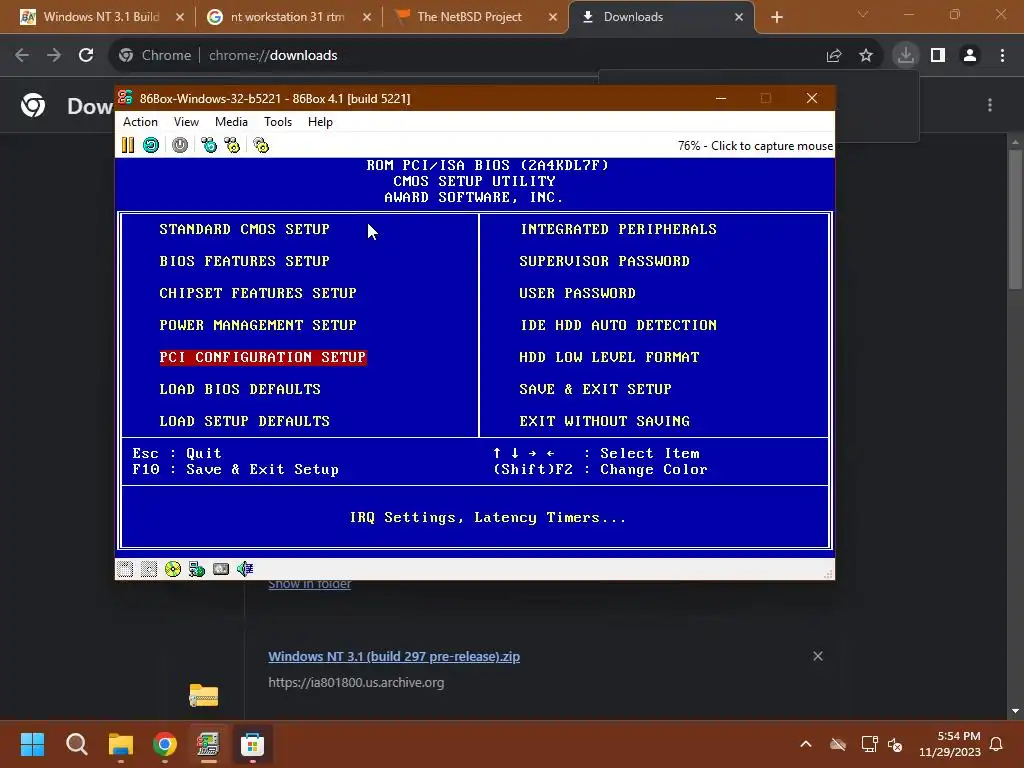Open the 86Box Help menu

point(320,121)
